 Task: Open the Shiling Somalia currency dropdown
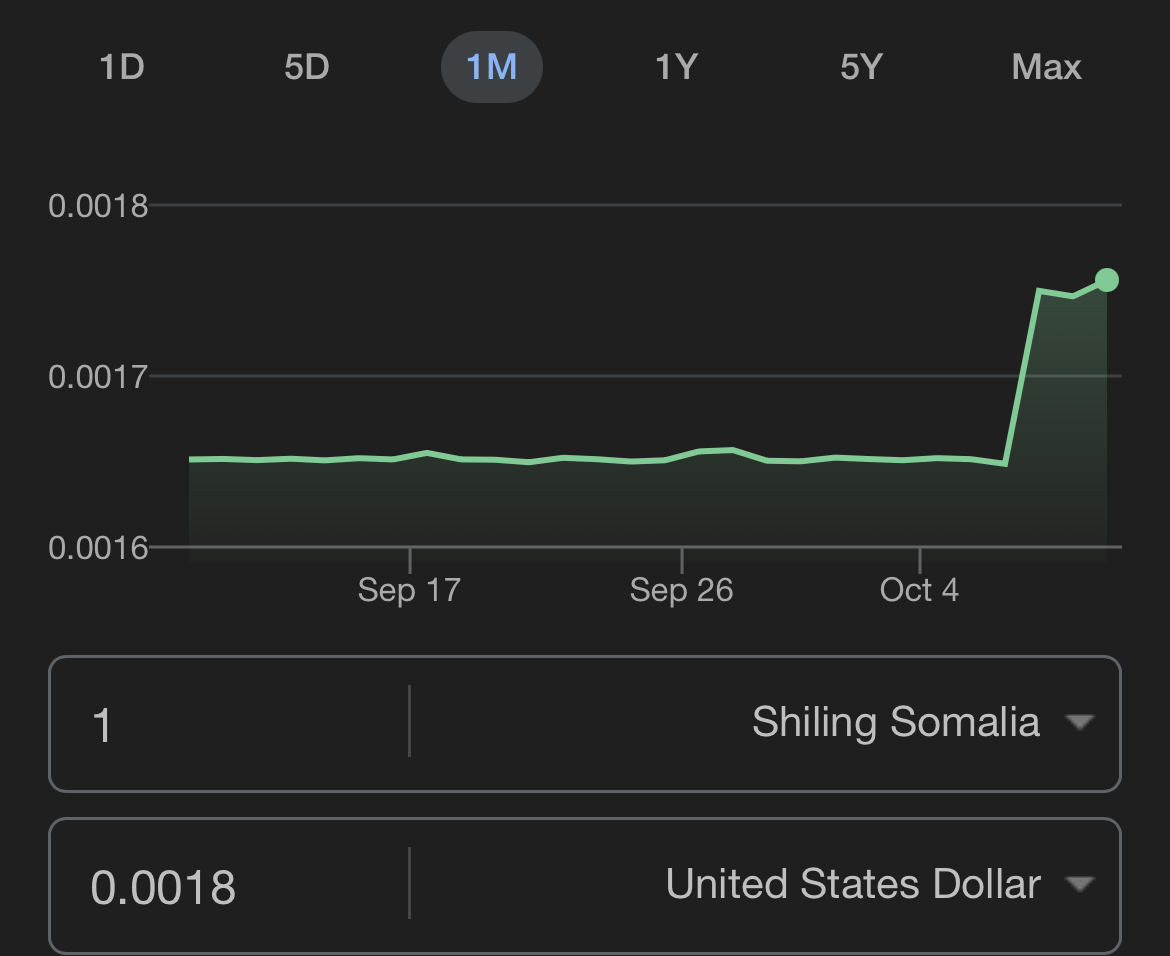click(x=895, y=722)
